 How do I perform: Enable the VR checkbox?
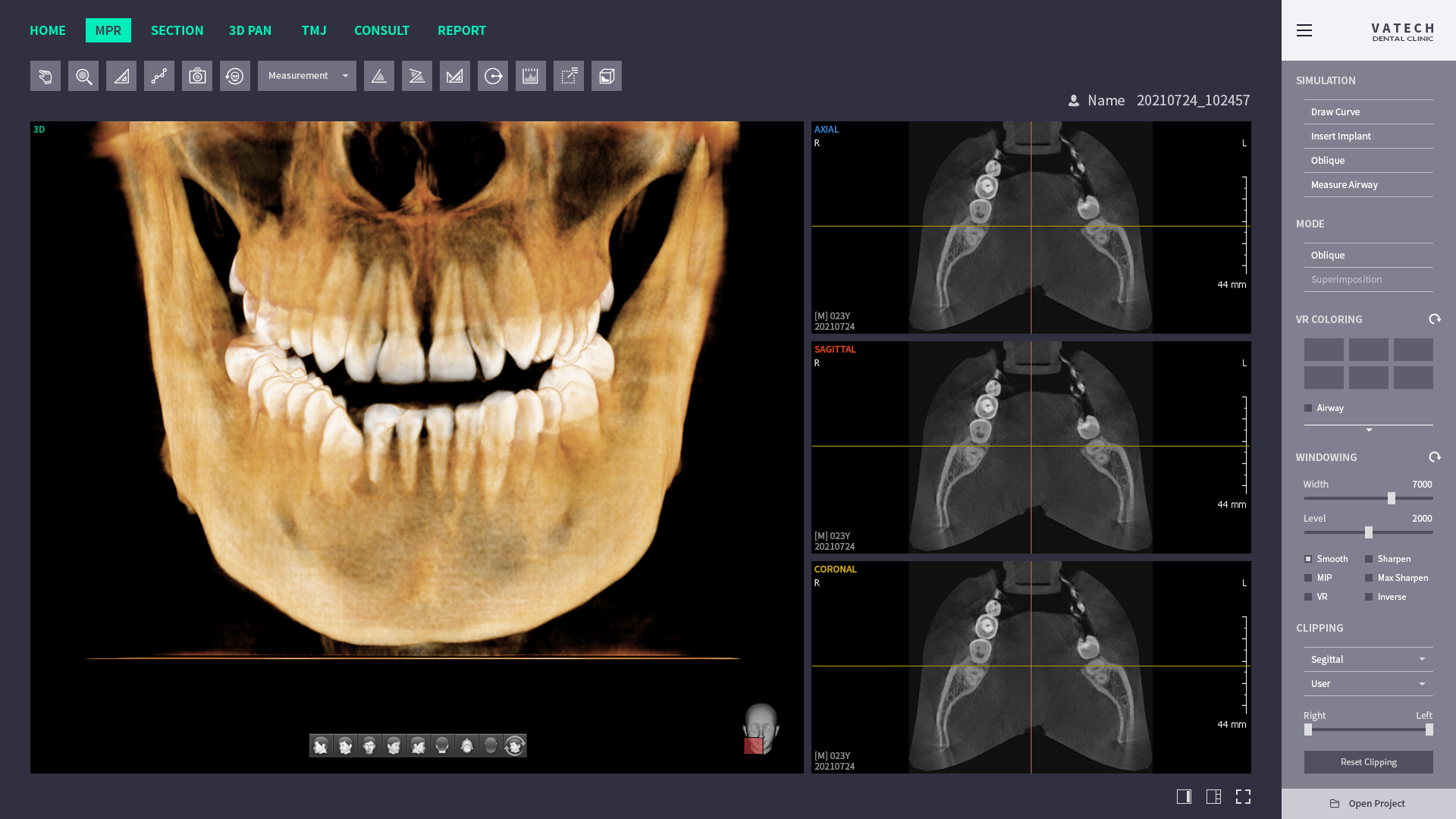tap(1308, 597)
